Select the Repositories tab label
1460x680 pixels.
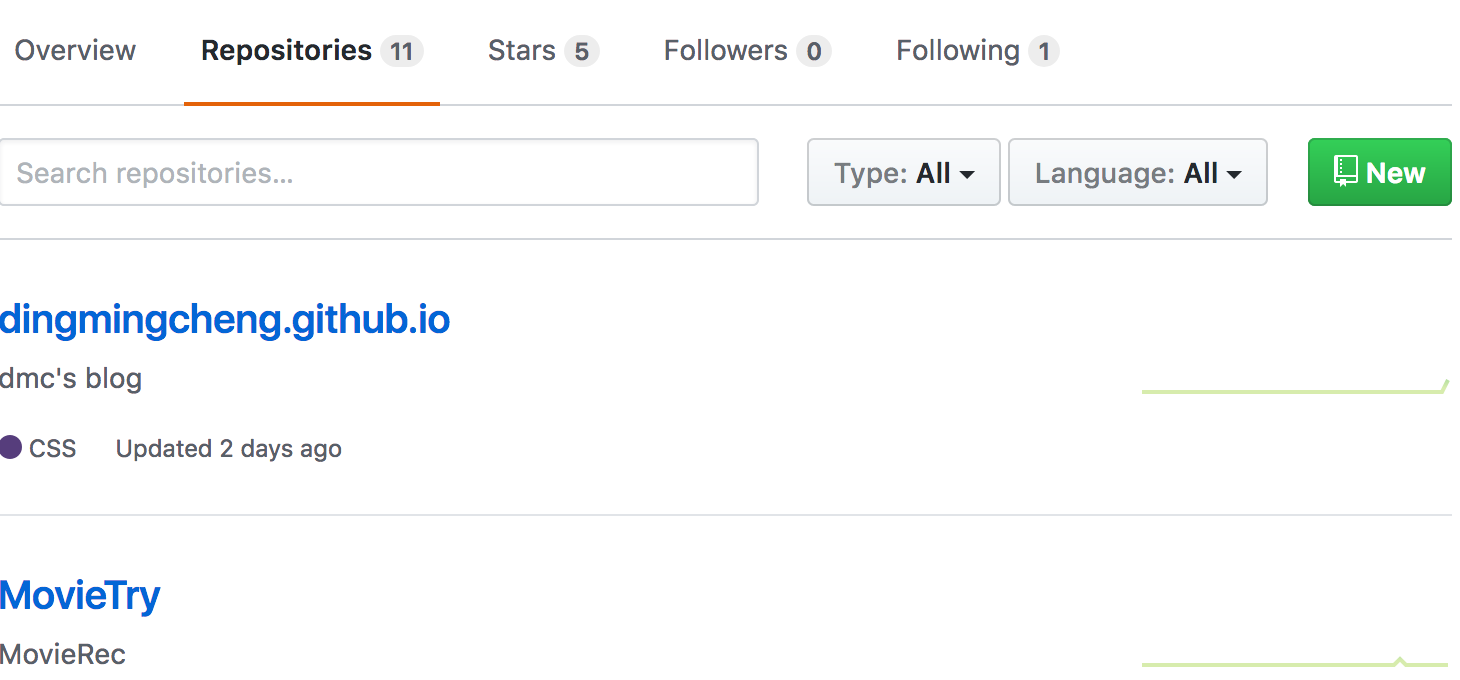286,51
